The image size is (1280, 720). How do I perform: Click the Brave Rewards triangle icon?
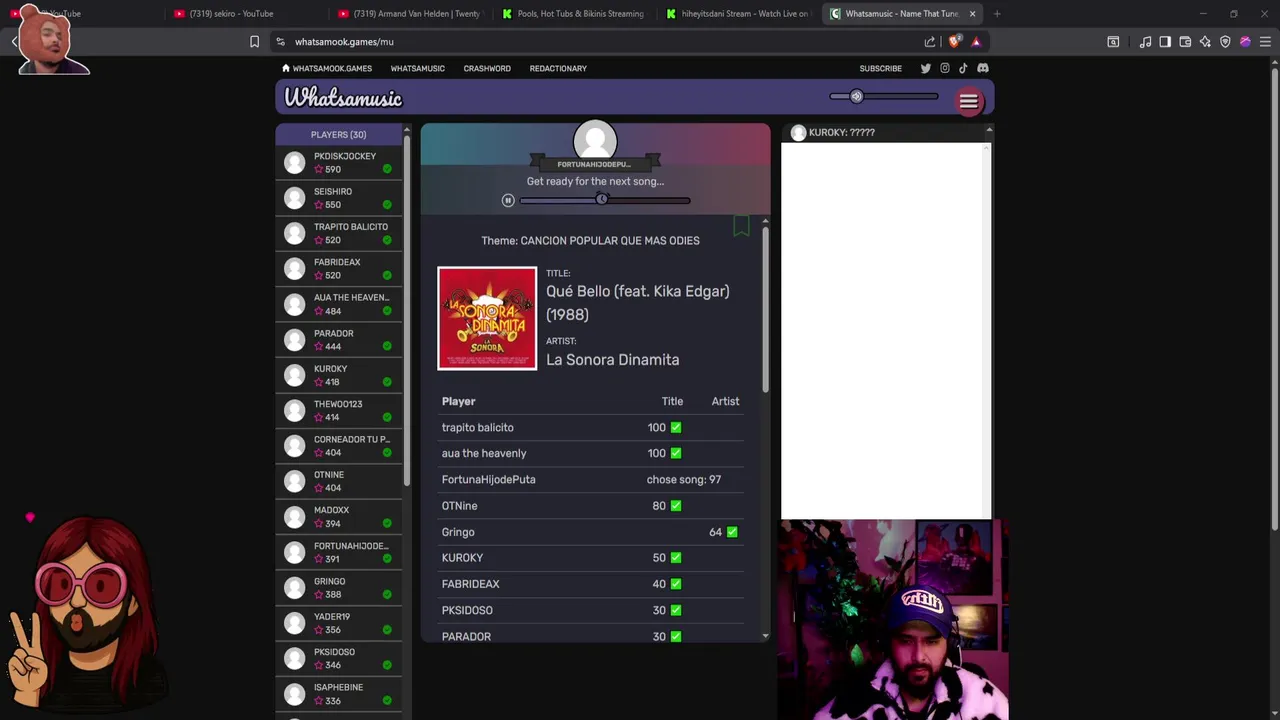[976, 42]
